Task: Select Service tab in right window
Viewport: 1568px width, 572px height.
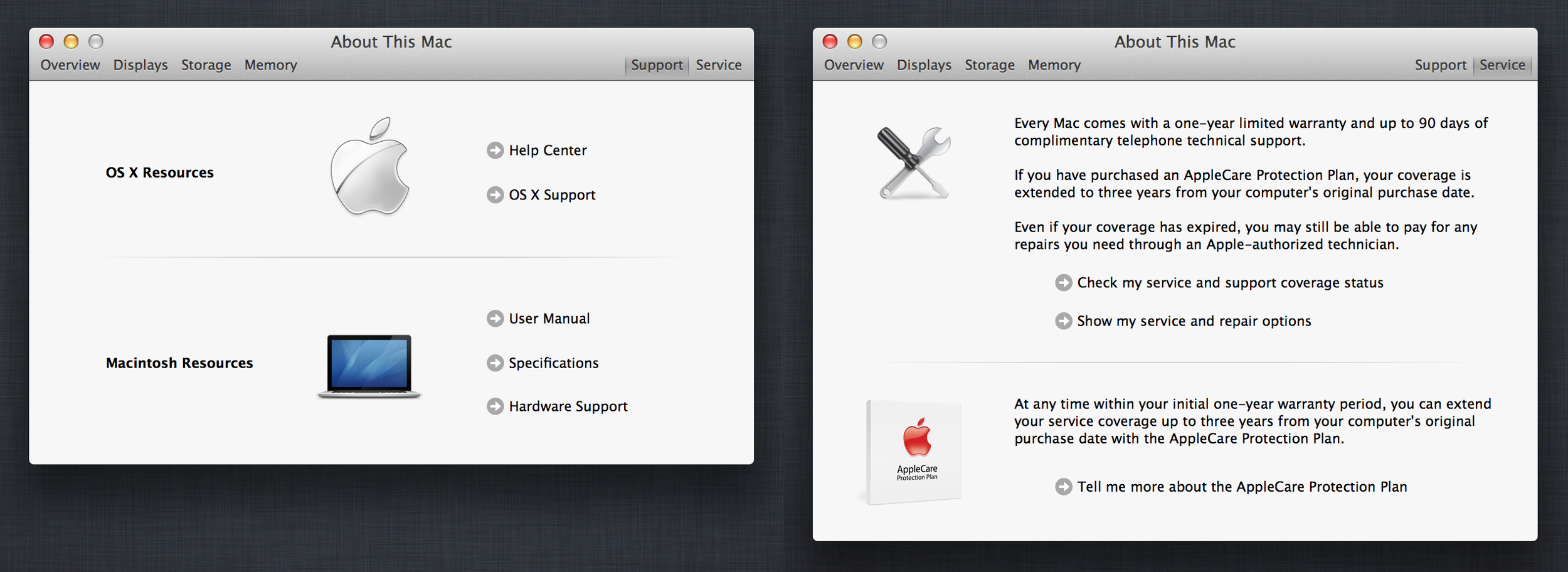Action: click(1502, 65)
